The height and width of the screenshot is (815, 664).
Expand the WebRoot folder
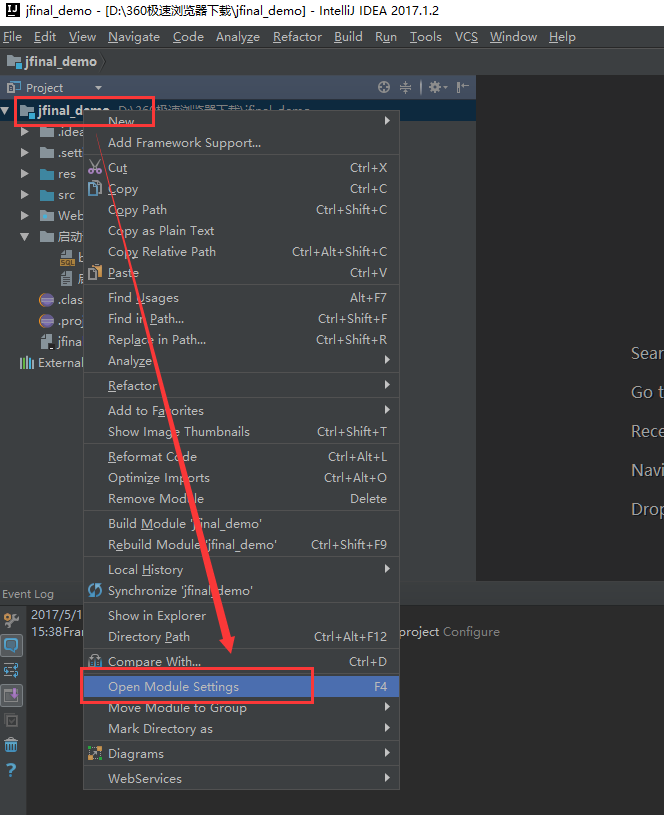pyautogui.click(x=24, y=215)
